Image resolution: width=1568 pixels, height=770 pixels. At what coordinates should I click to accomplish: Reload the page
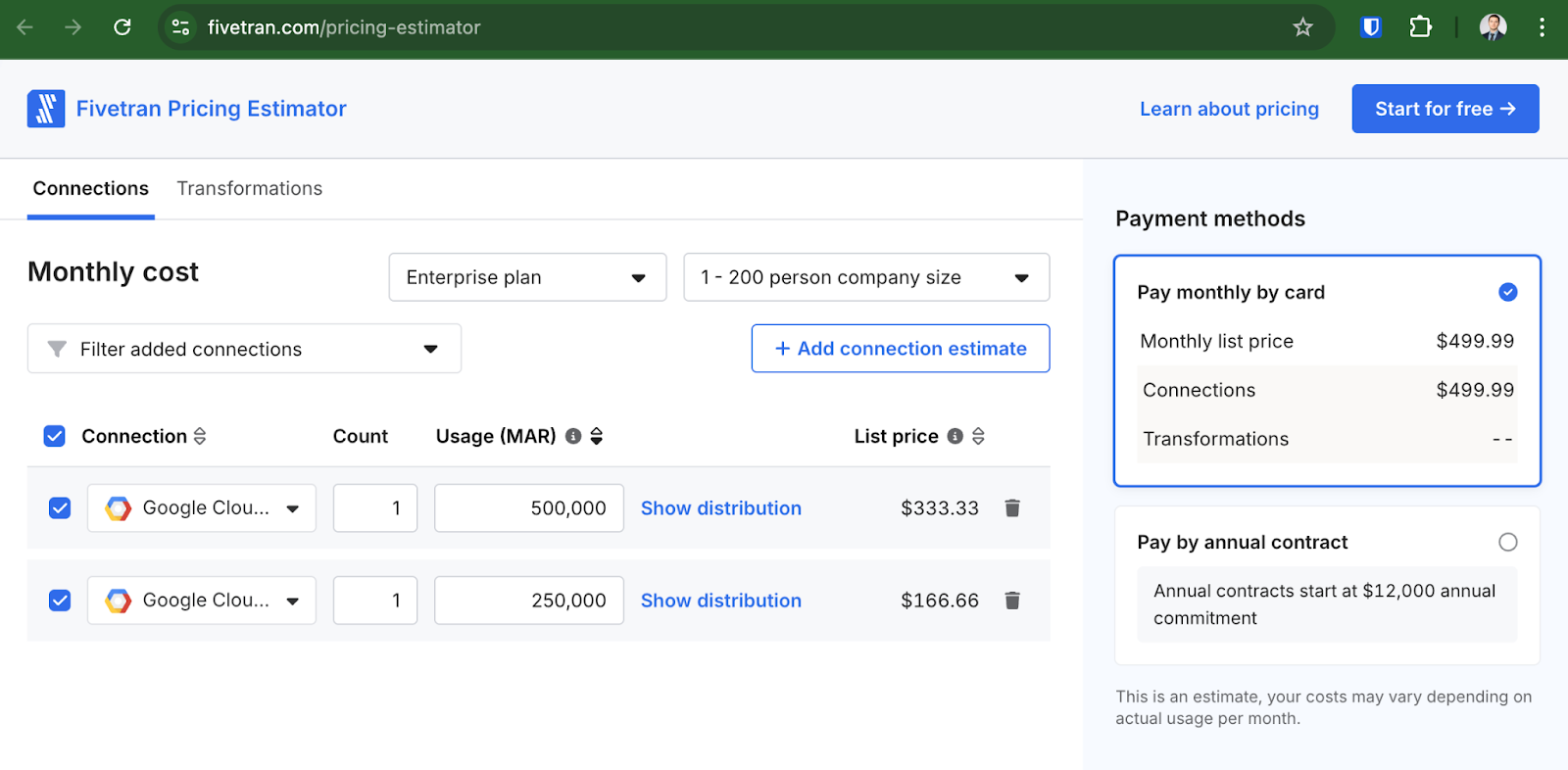122,27
